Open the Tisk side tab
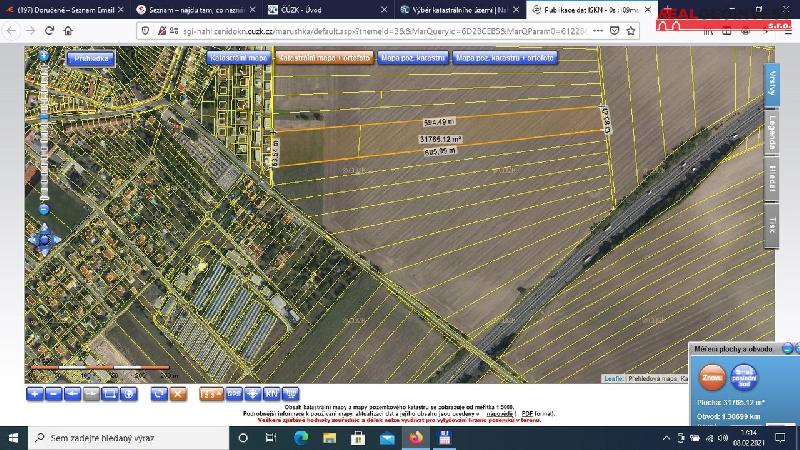 [x=771, y=225]
